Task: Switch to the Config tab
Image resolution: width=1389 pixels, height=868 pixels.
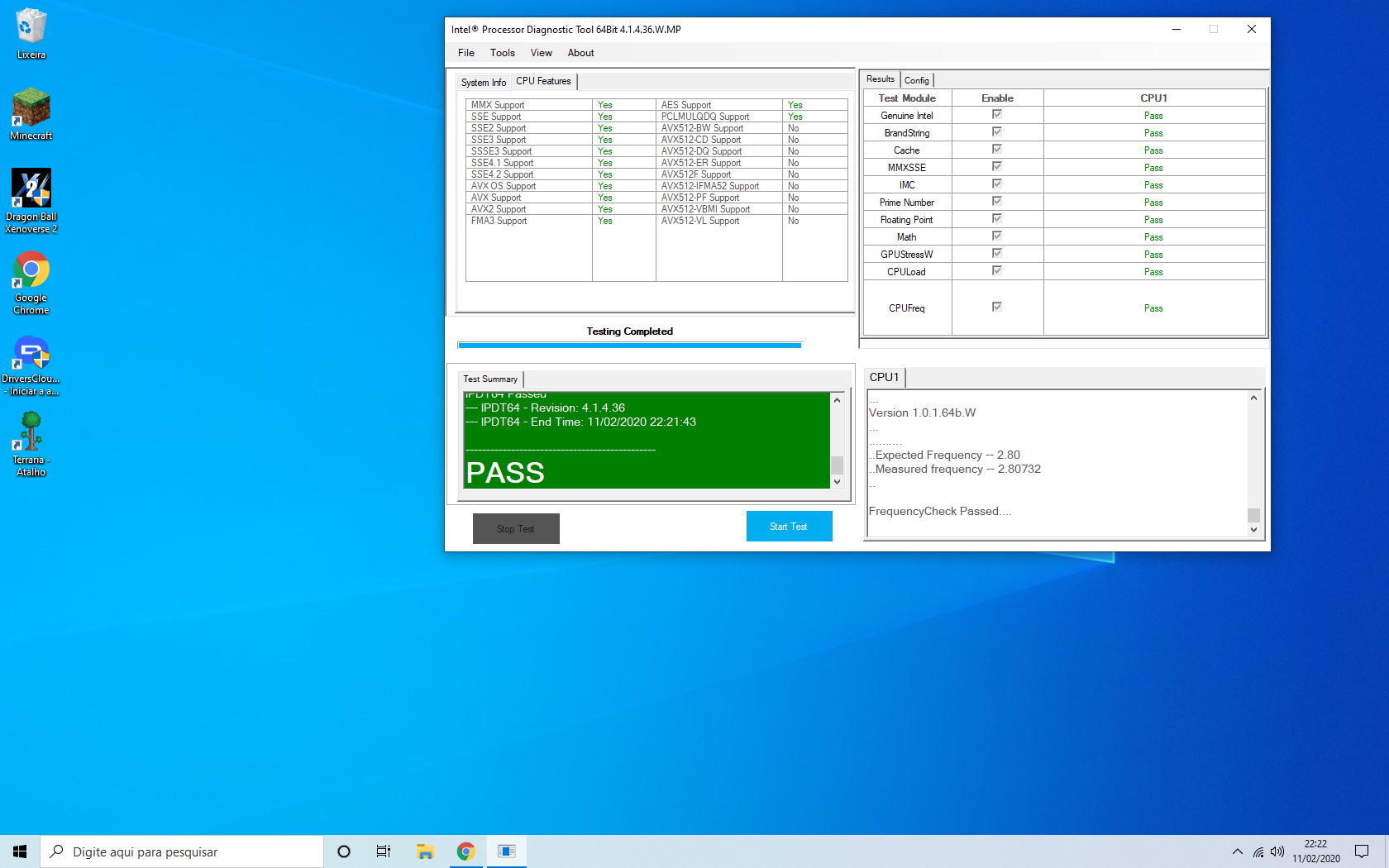Action: 917,80
